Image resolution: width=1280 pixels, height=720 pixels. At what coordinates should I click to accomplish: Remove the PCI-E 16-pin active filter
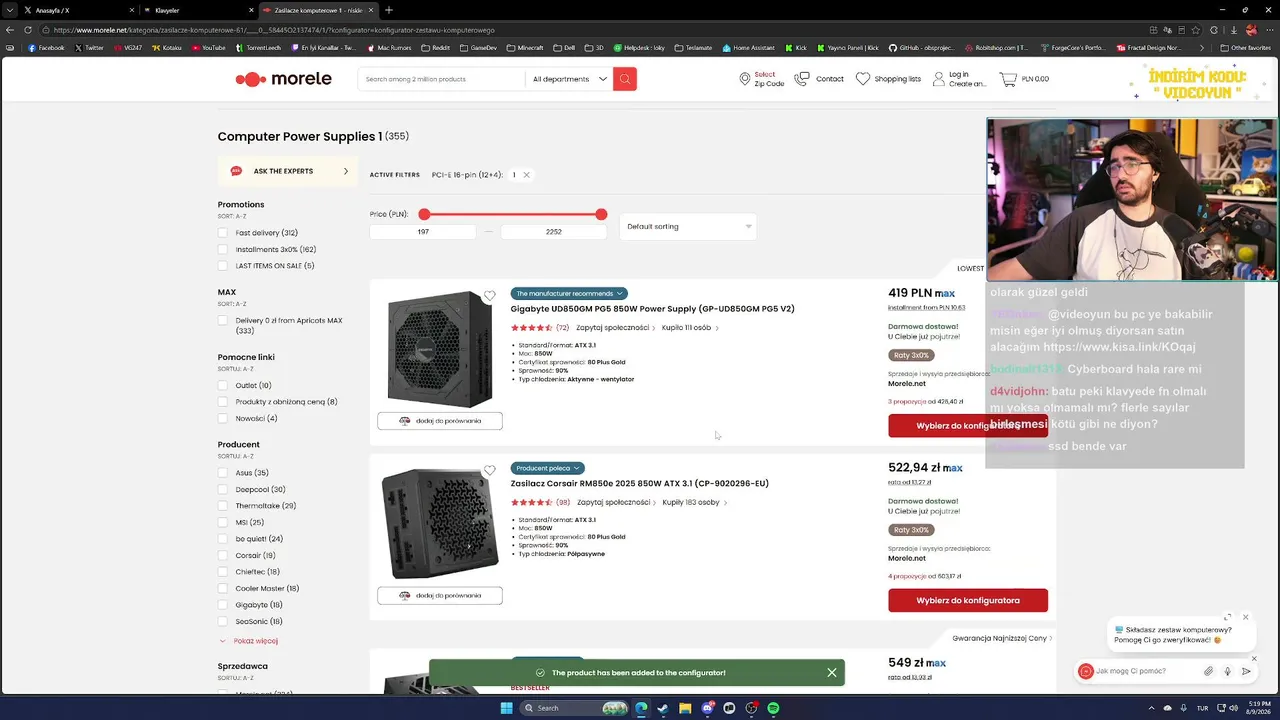[526, 175]
